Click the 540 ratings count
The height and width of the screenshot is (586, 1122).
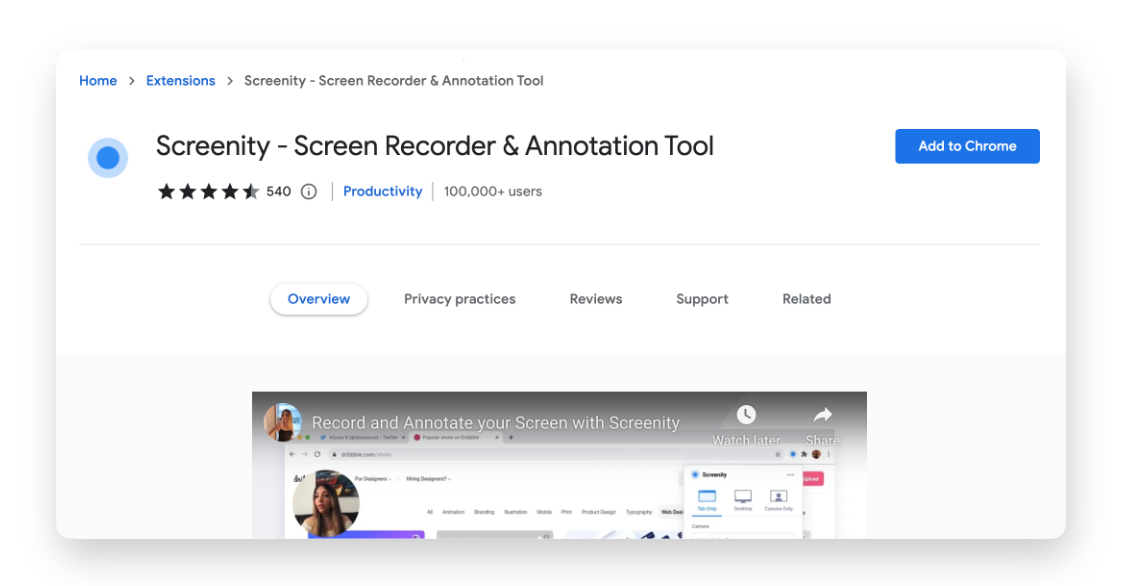(278, 192)
